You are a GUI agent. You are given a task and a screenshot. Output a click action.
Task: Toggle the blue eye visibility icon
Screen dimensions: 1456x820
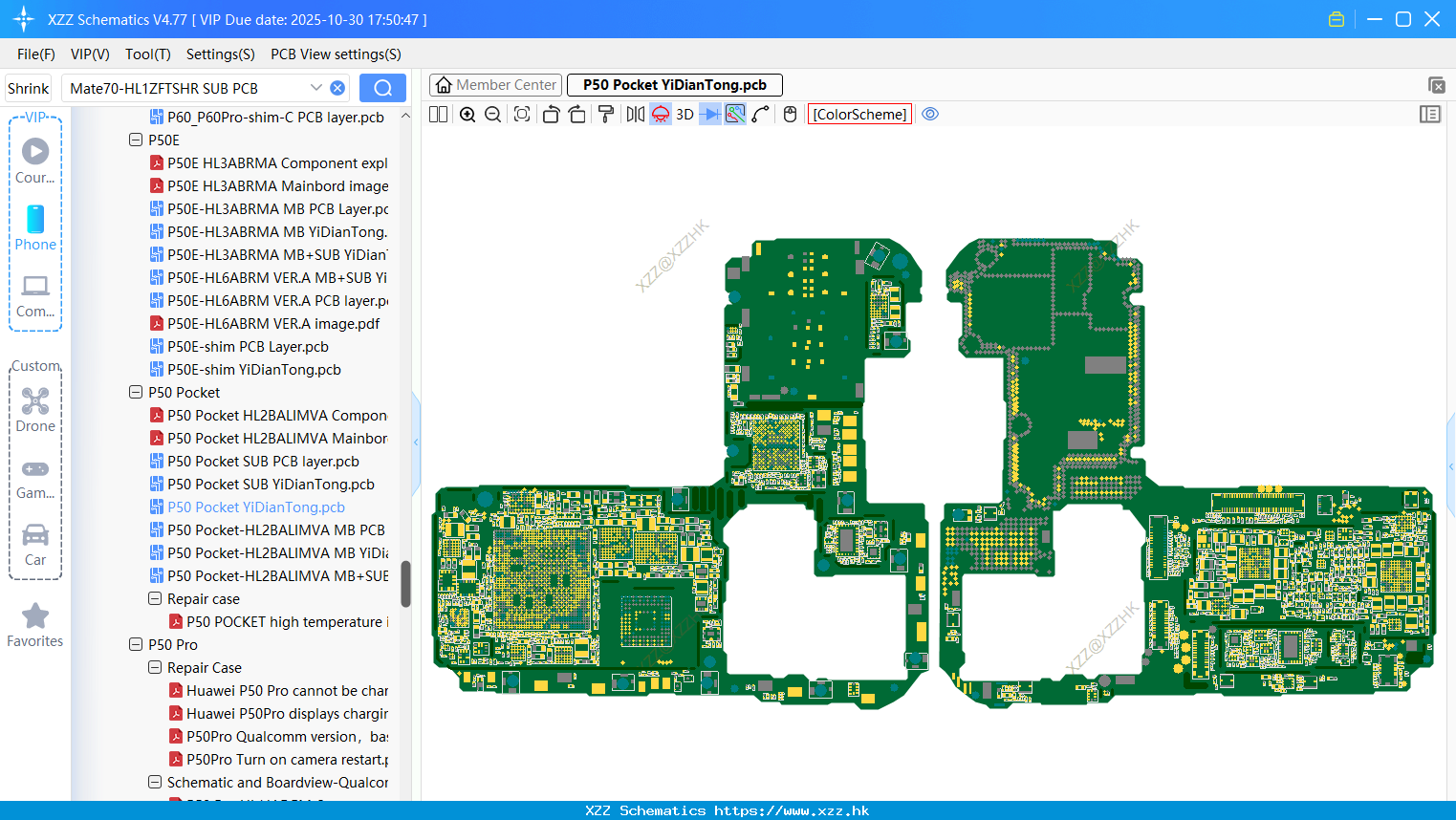tap(930, 115)
